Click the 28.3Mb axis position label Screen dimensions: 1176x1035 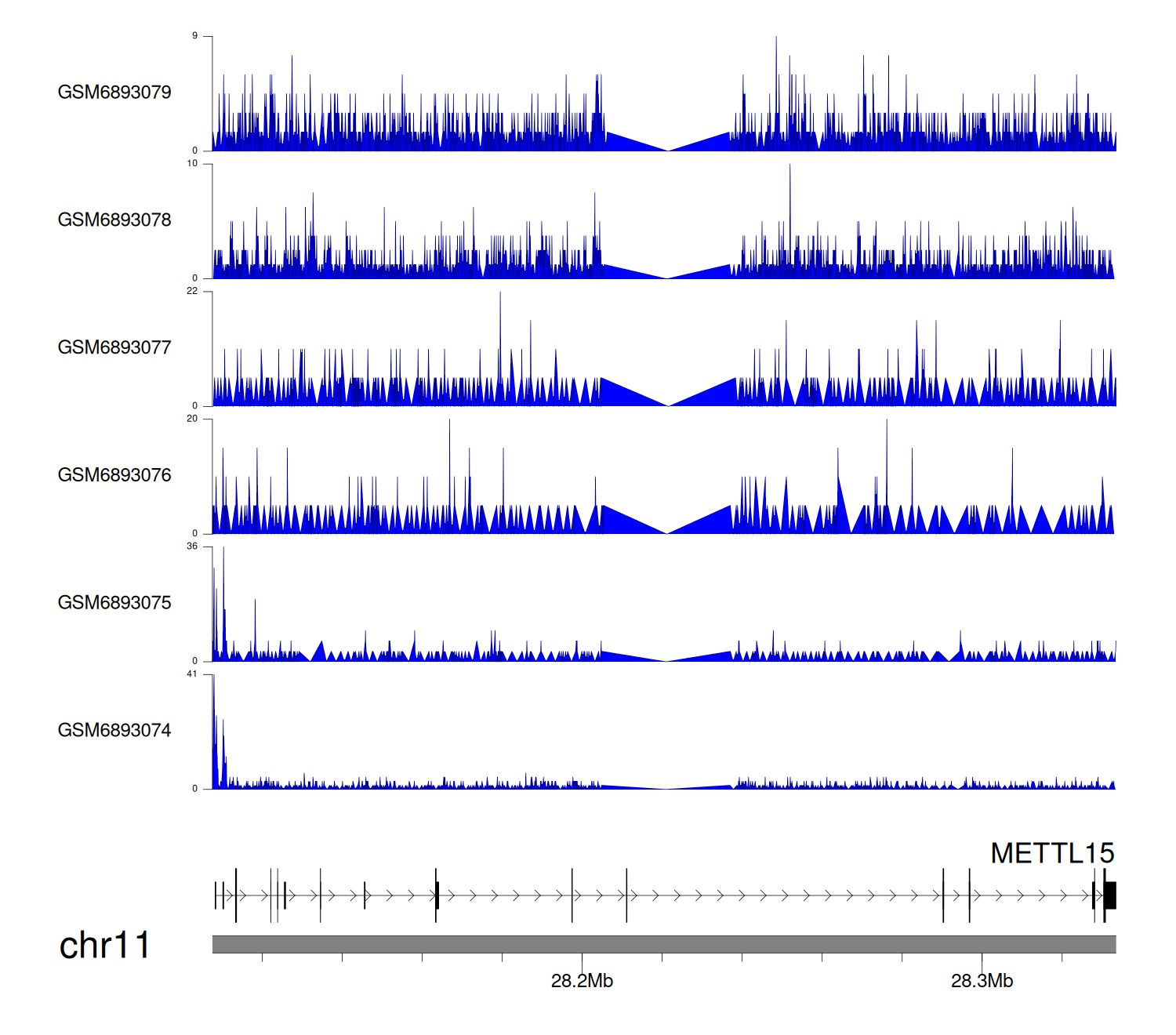point(982,981)
